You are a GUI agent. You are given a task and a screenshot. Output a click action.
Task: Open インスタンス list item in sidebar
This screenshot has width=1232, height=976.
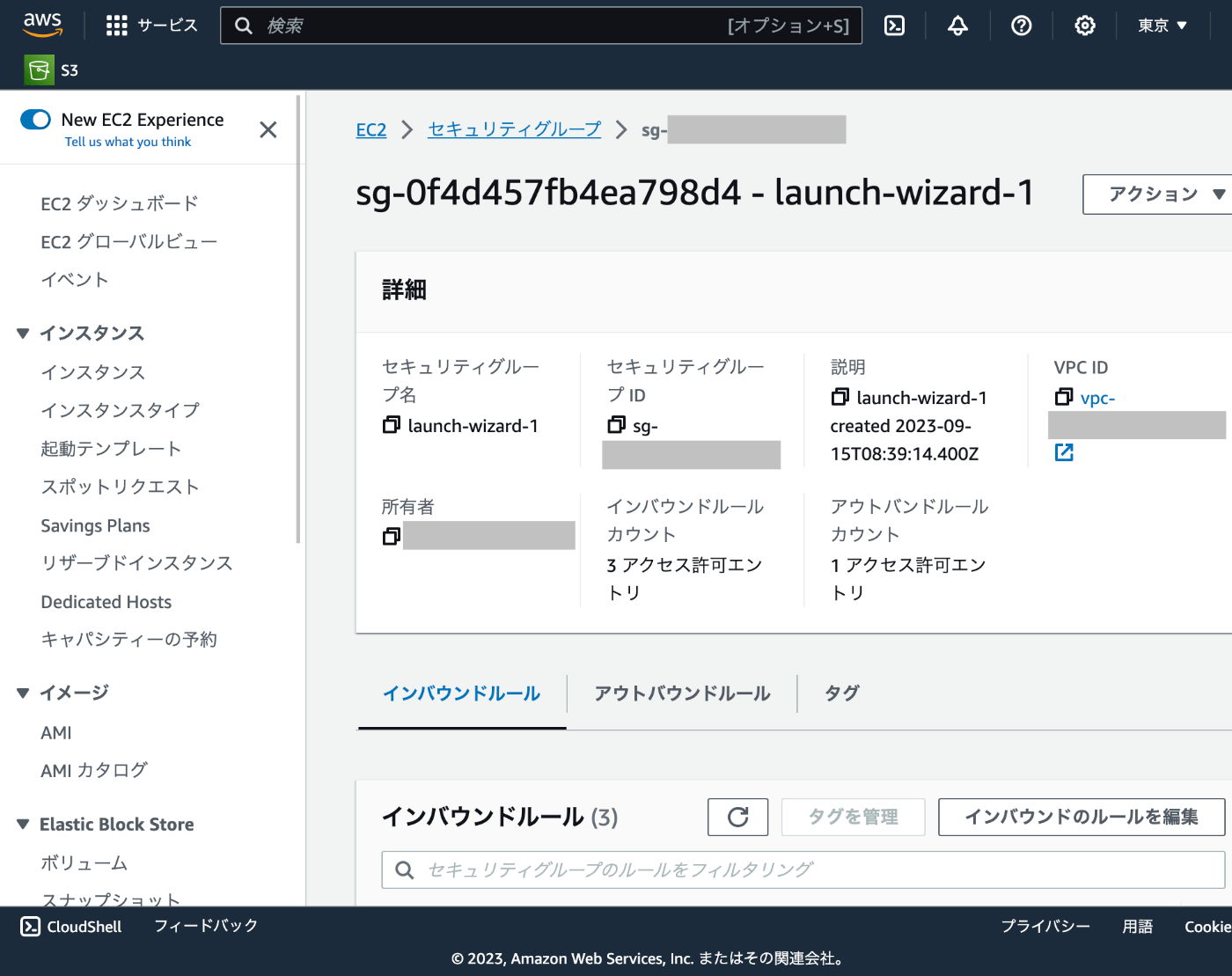click(x=93, y=372)
